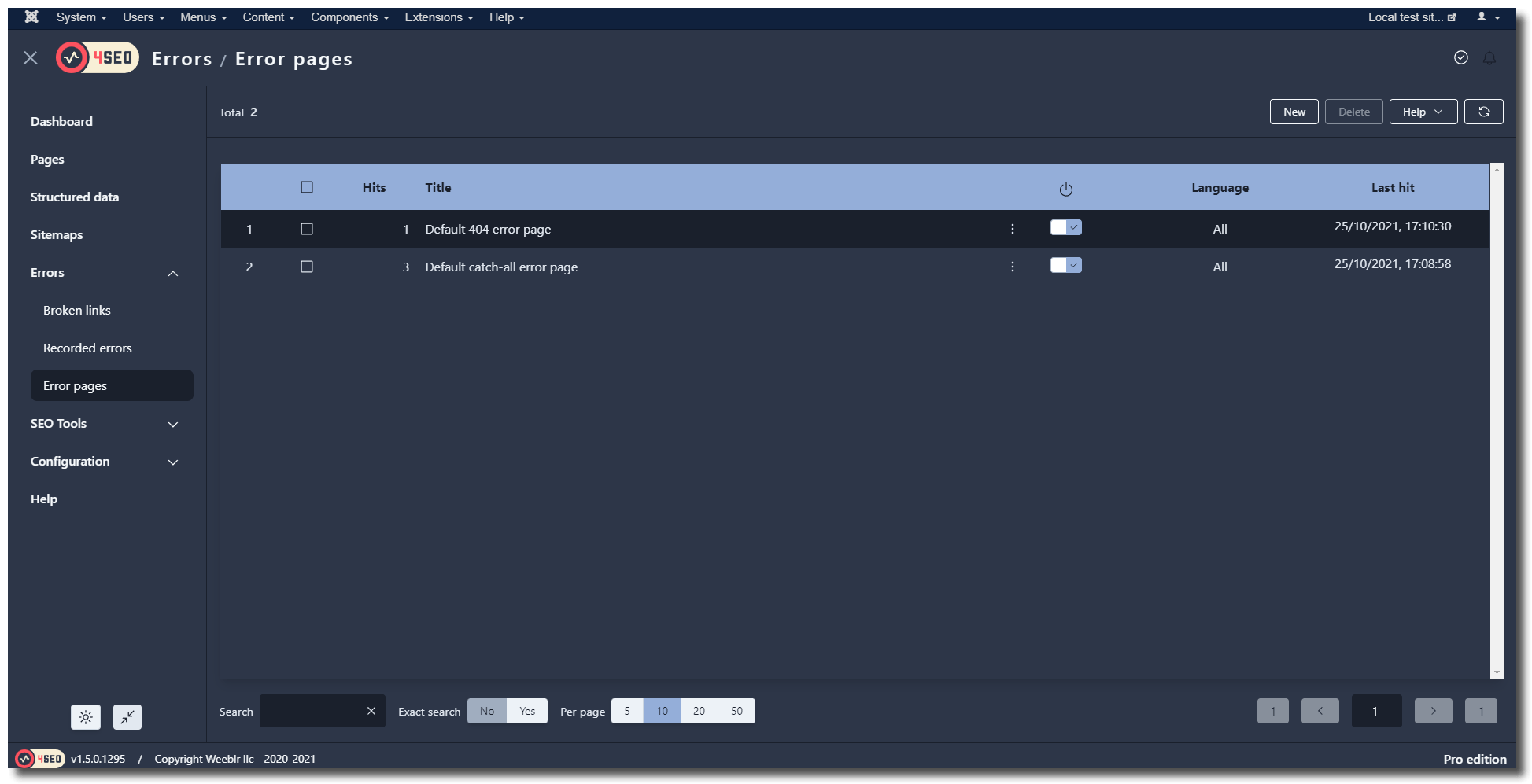1532x784 pixels.
Task: Open the System menu in the top bar
Action: 81,17
